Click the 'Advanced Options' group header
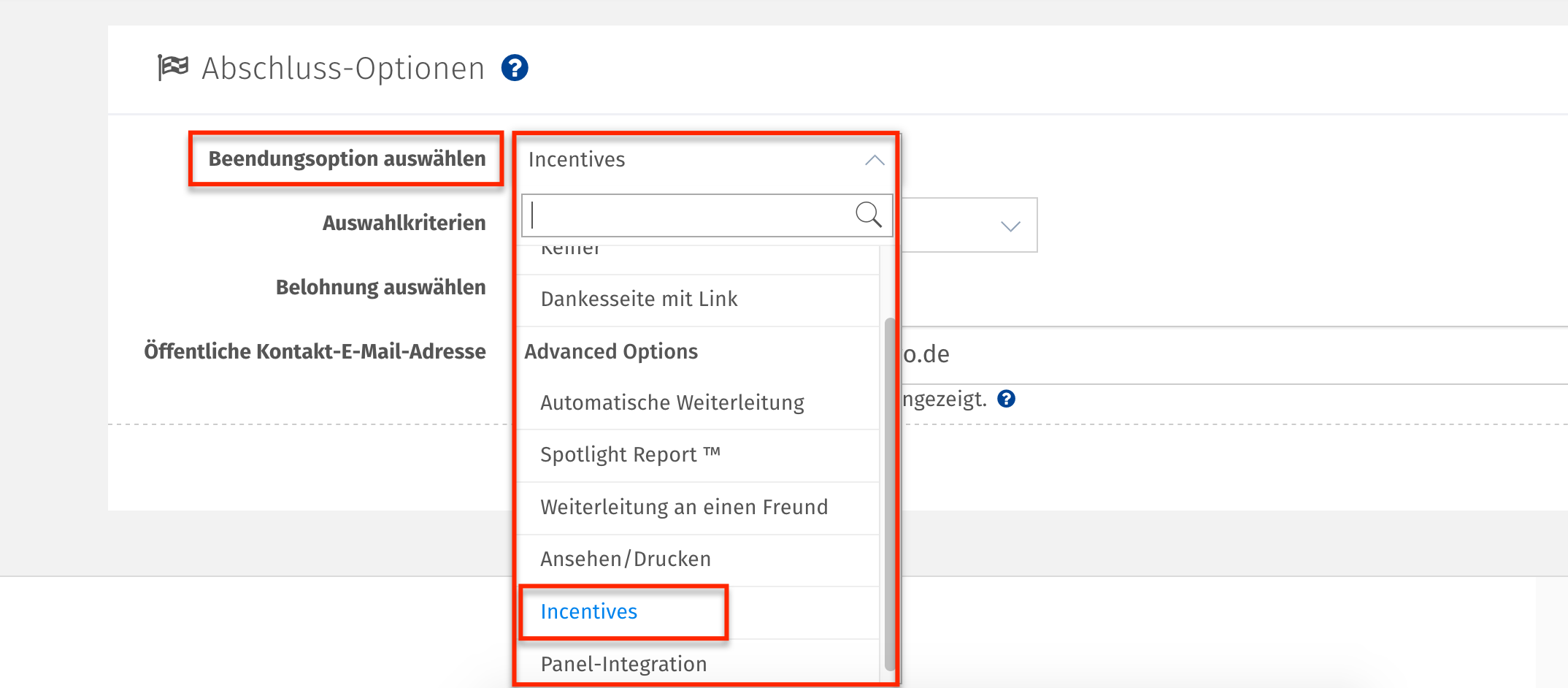 [x=611, y=352]
